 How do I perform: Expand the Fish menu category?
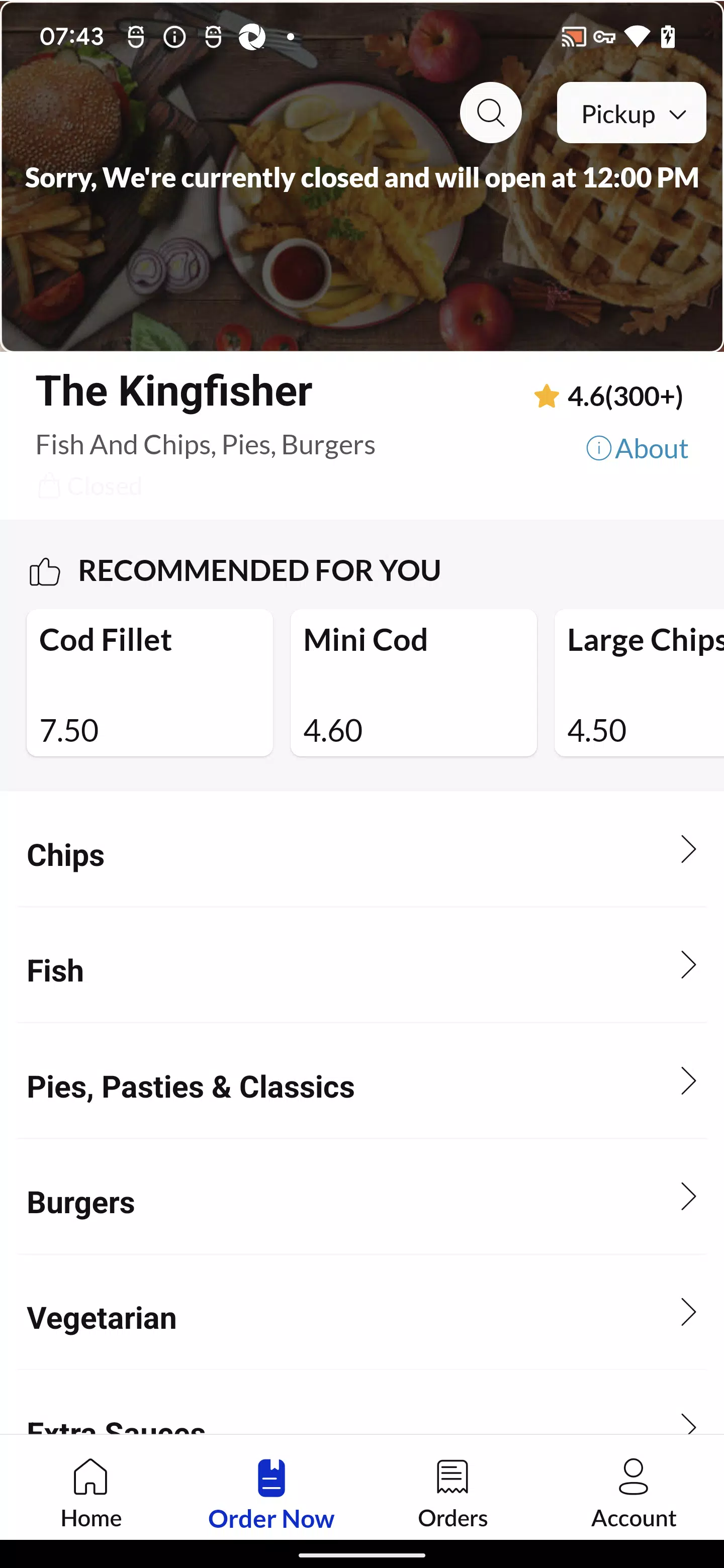(361, 970)
